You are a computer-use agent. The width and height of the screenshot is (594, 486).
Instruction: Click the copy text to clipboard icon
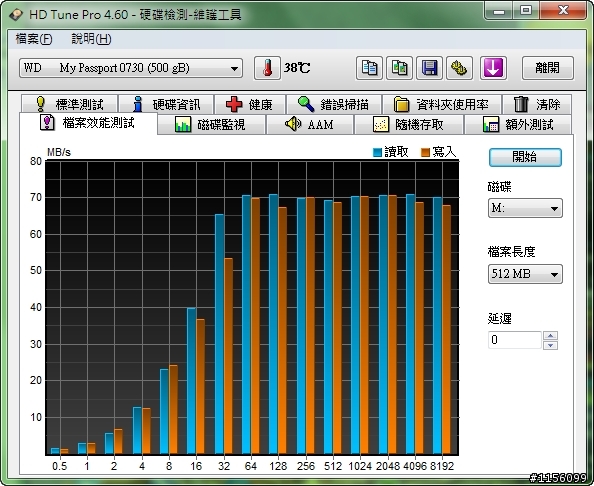coord(369,68)
